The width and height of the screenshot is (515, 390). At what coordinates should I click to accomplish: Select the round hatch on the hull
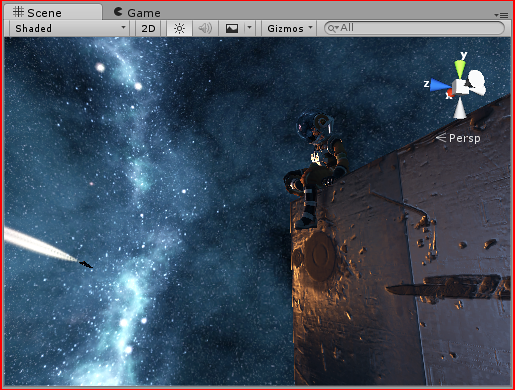(x=320, y=256)
